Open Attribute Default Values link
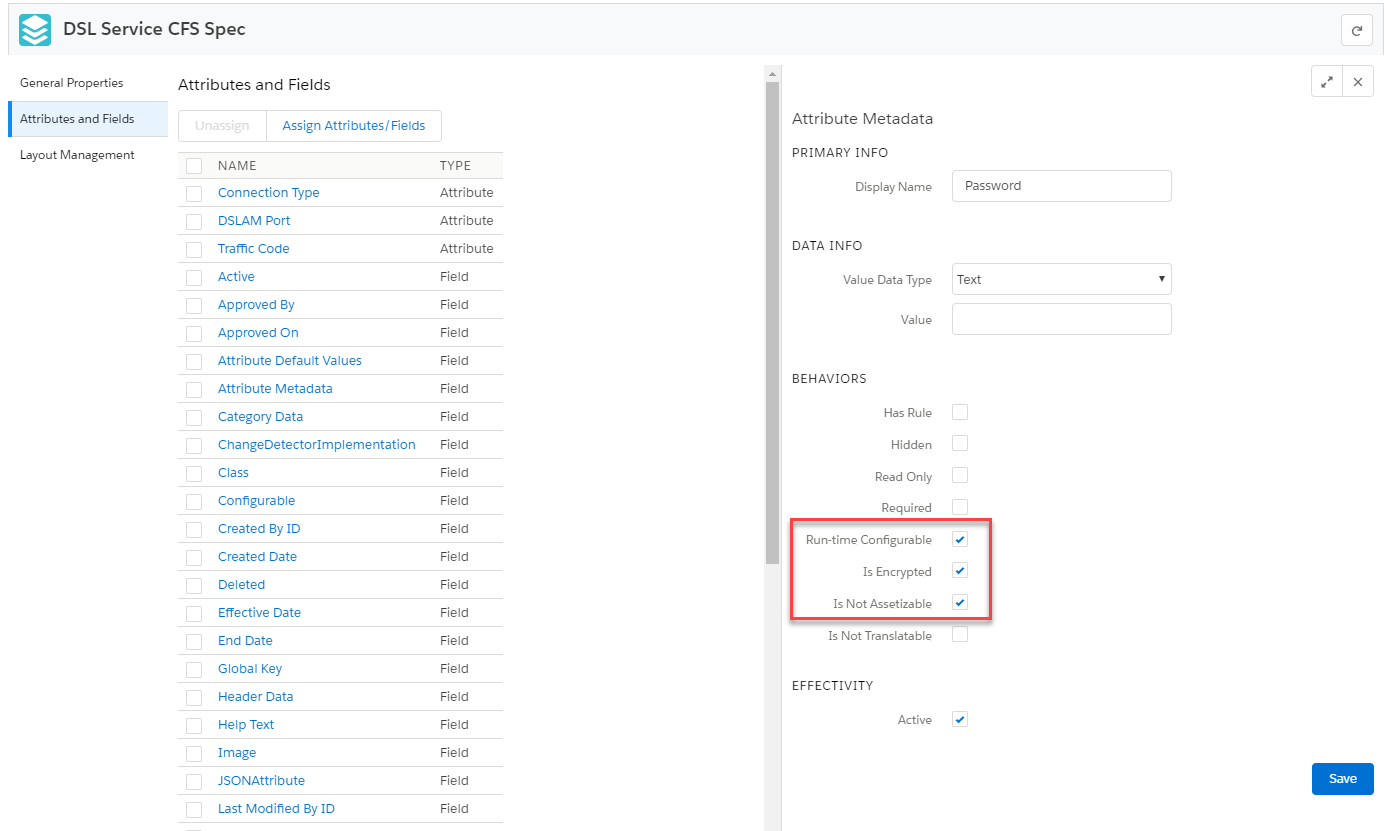This screenshot has height=831, width=1391. [290, 360]
